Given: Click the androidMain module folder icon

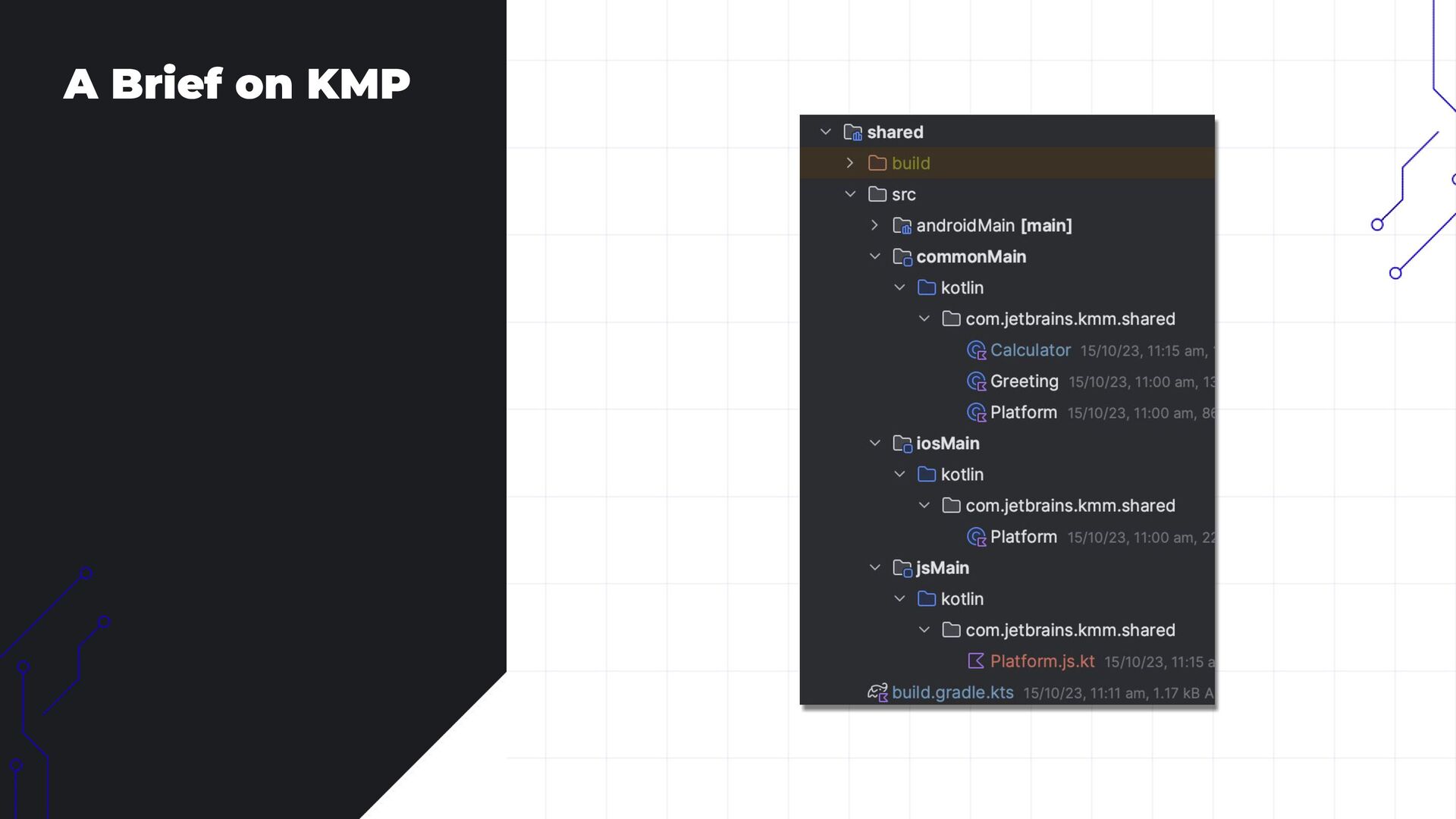Looking at the screenshot, I should tap(902, 226).
